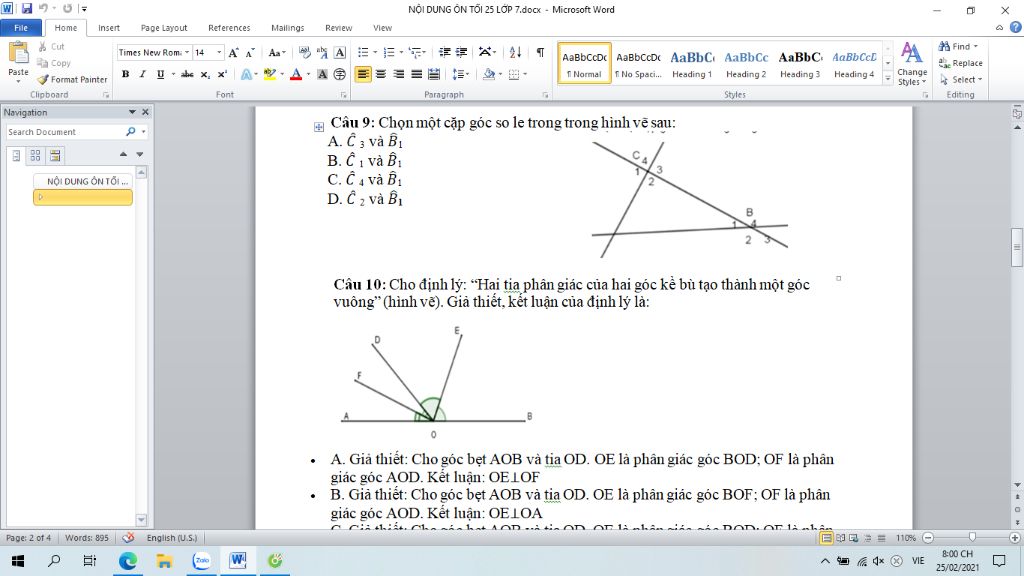This screenshot has width=1024, height=576.
Task: Switch to the Mailings tab
Action: pyautogui.click(x=287, y=27)
